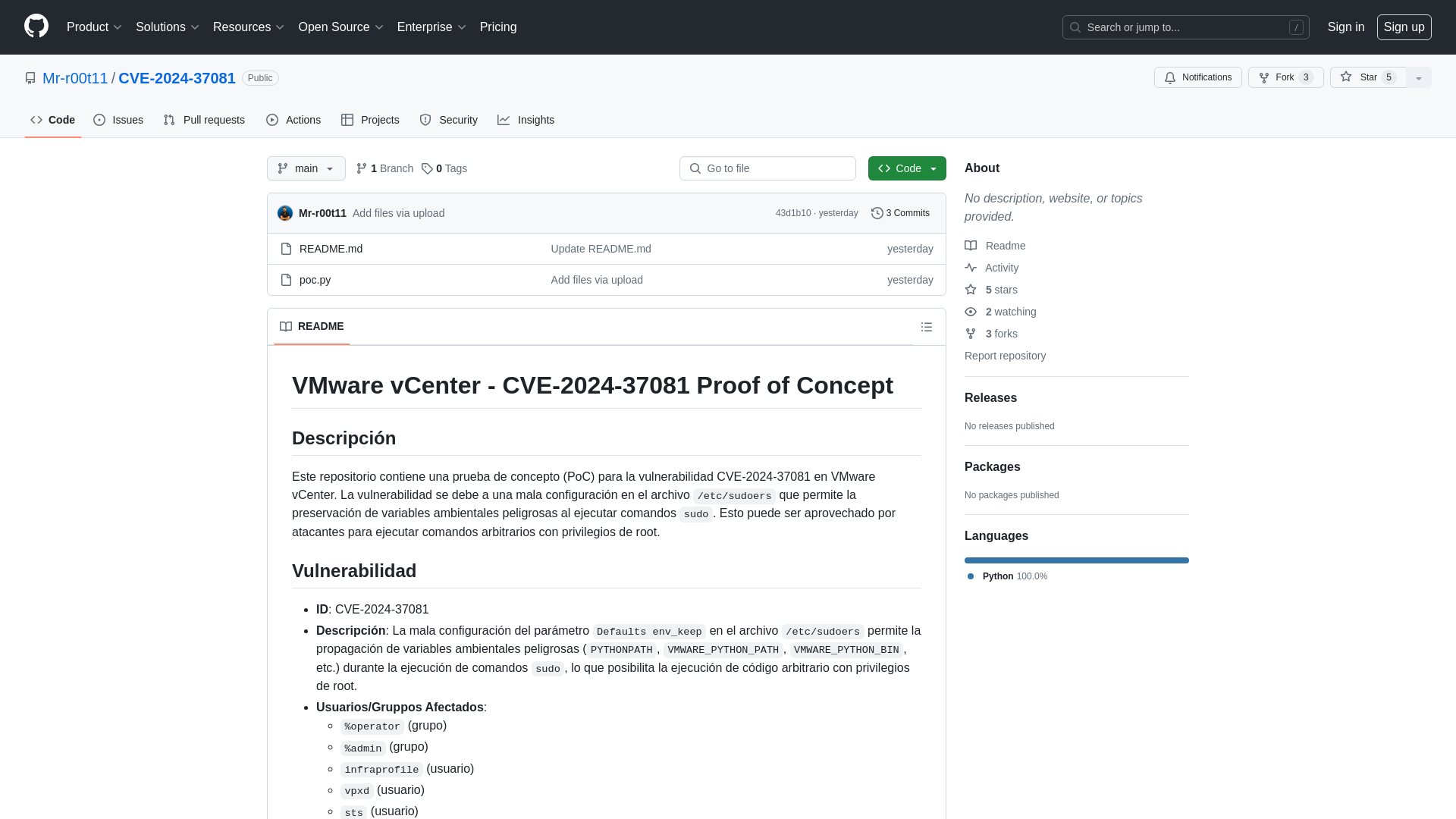Expand the Enterprise menu
The width and height of the screenshot is (1456, 819).
pyautogui.click(x=431, y=27)
